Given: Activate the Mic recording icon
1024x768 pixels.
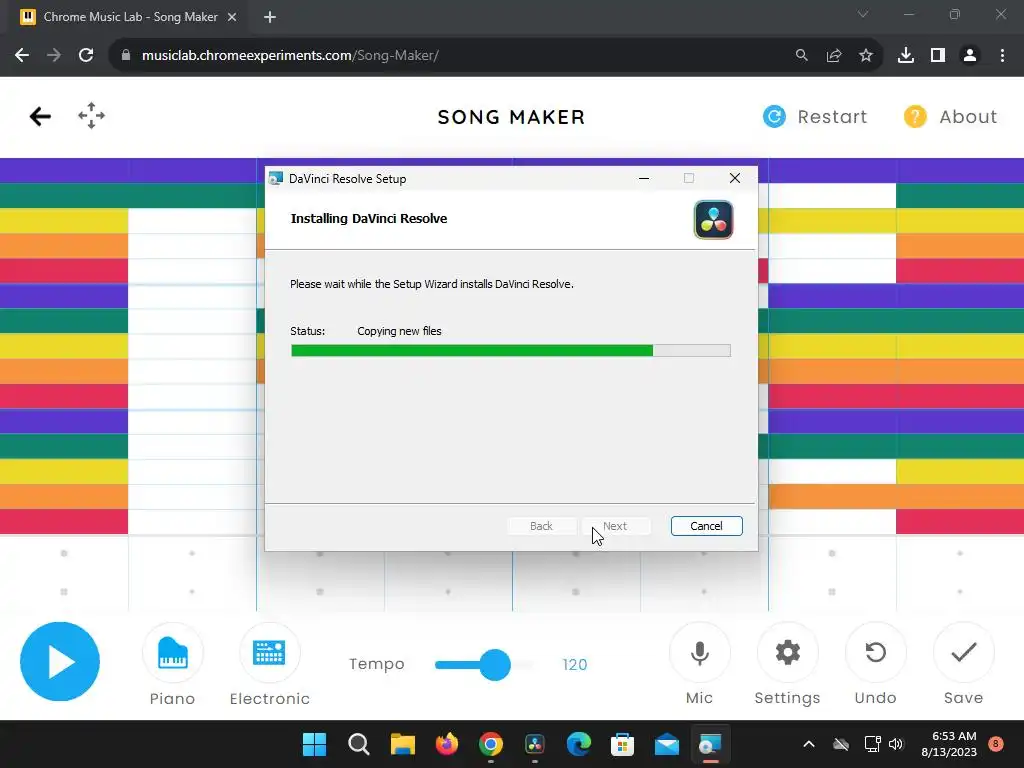Looking at the screenshot, I should [x=699, y=652].
